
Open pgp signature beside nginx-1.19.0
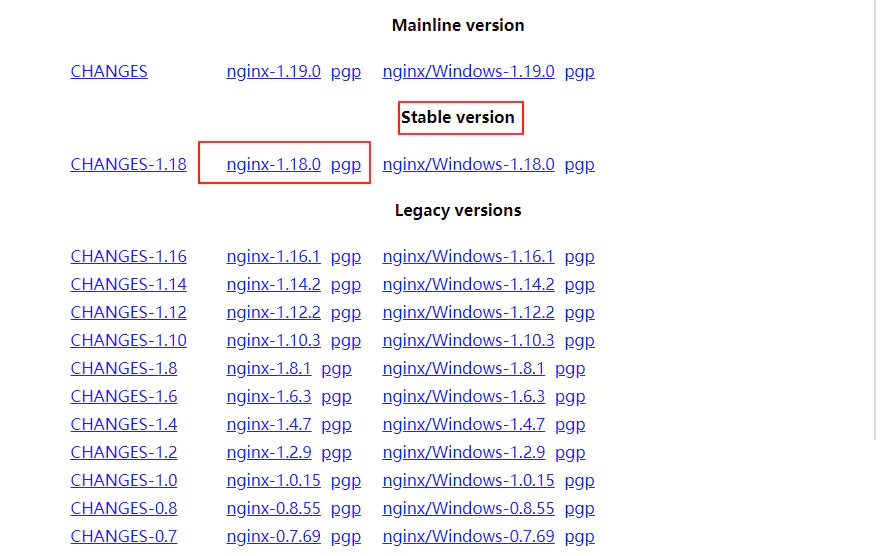tap(346, 72)
